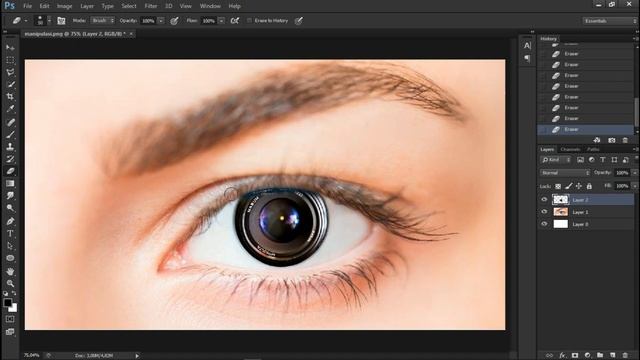Image resolution: width=640 pixels, height=360 pixels.
Task: Open the brush preset picker dropdown
Action: click(x=49, y=21)
